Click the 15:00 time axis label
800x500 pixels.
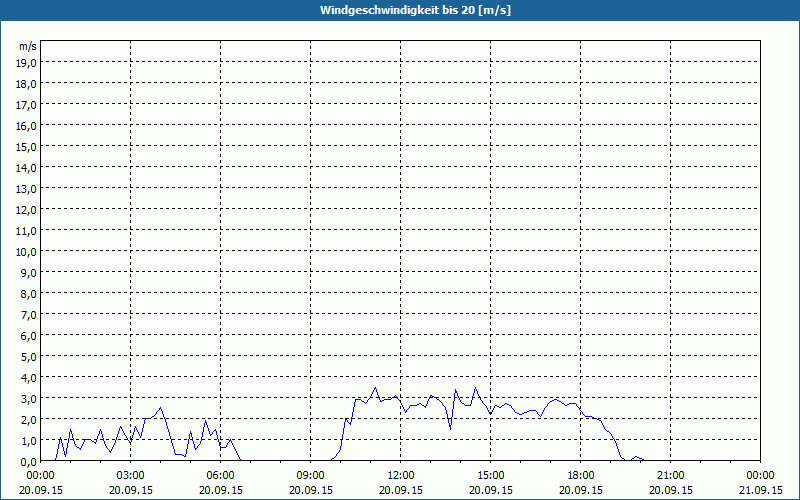tap(490, 476)
